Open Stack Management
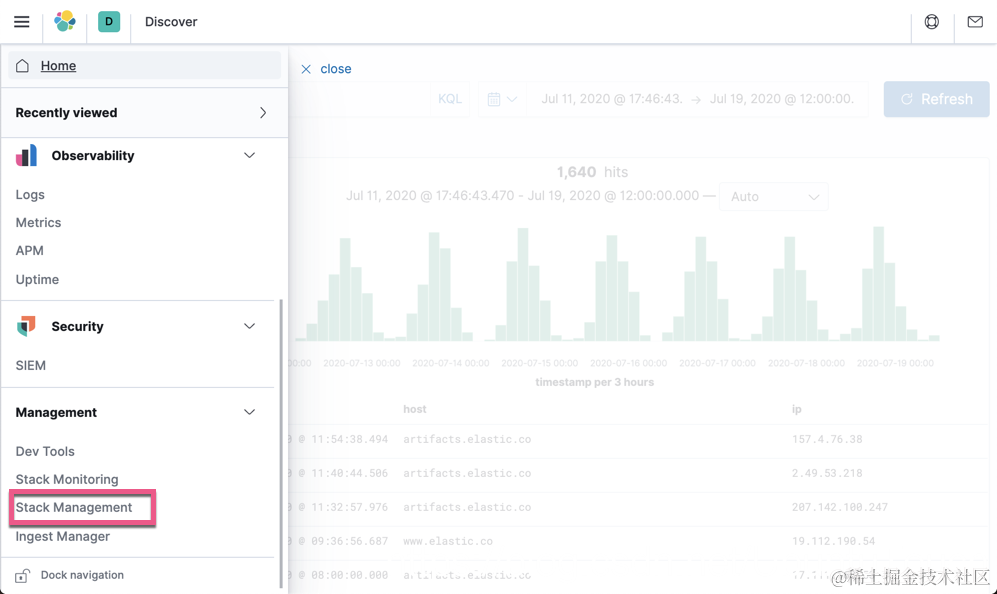997x594 pixels. point(74,508)
